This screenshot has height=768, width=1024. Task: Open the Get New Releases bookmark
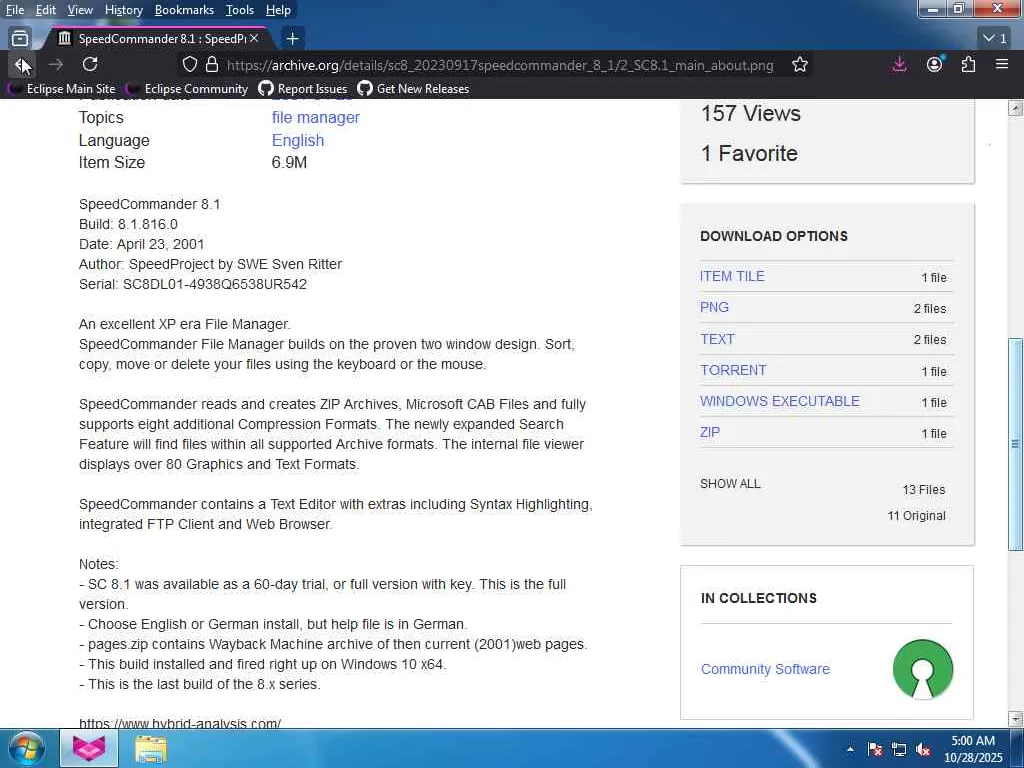413,89
